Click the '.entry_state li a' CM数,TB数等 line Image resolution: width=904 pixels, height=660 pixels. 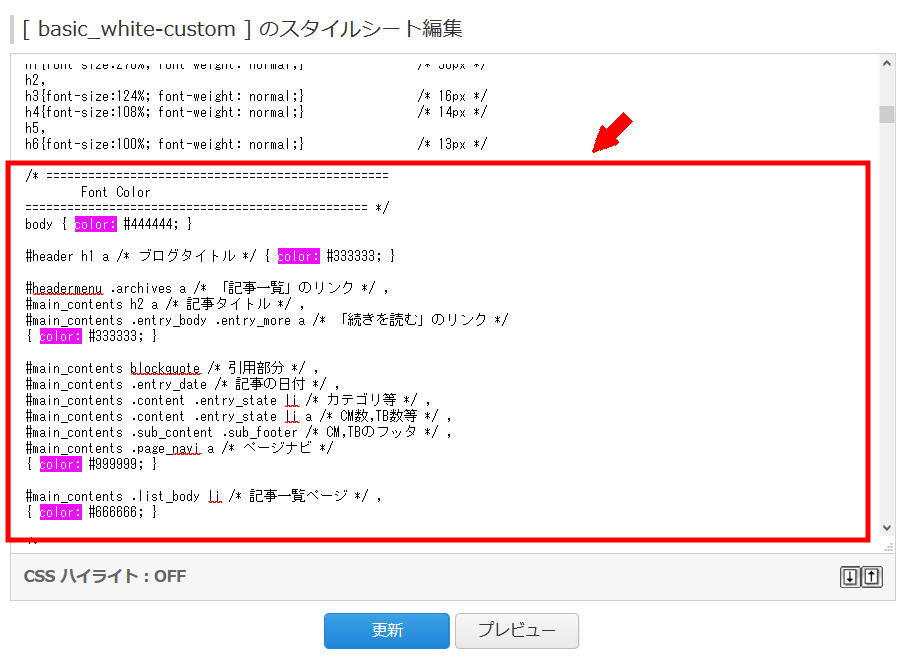point(239,416)
